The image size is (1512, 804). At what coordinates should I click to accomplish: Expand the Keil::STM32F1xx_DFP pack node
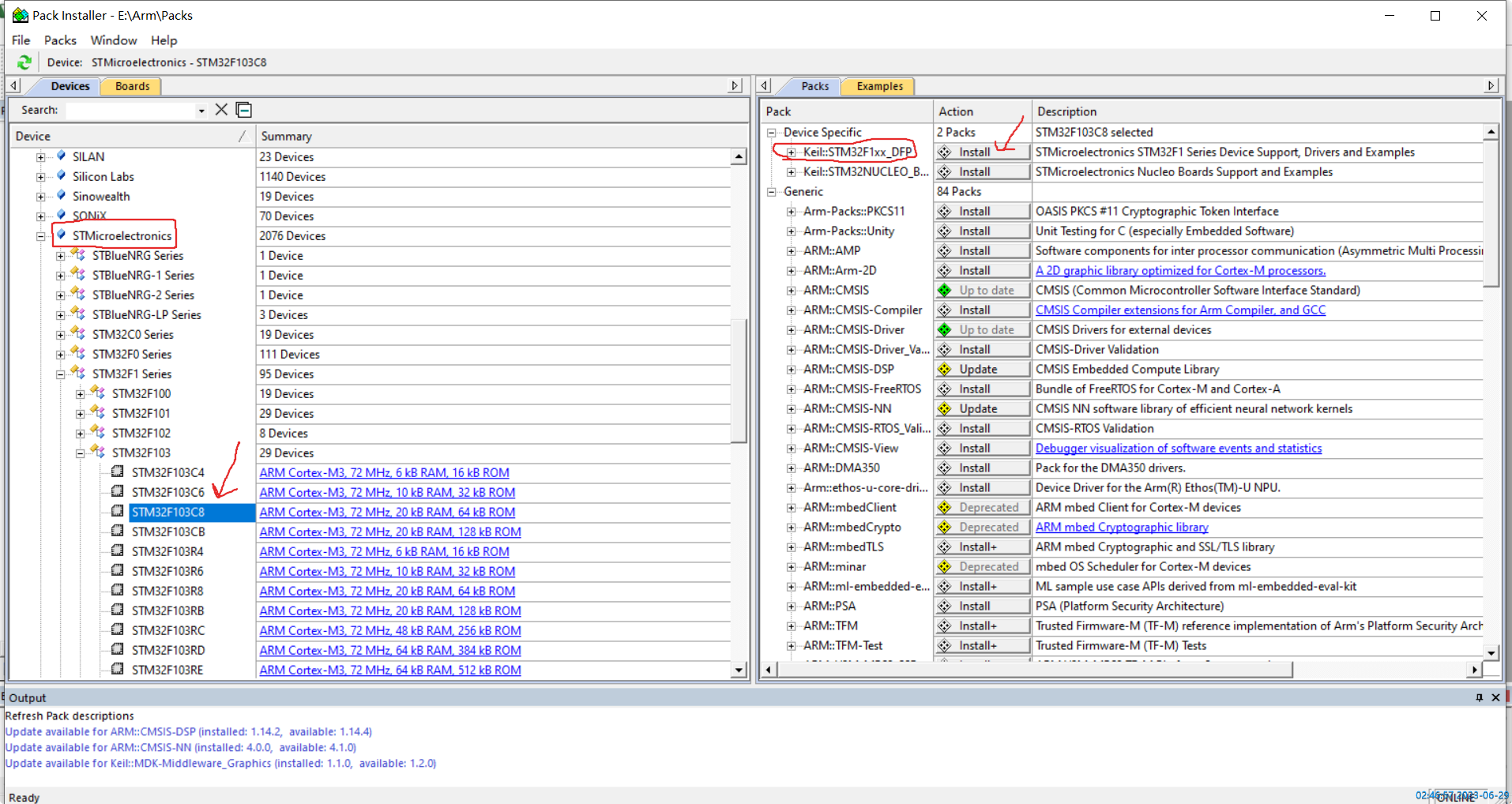tap(792, 152)
